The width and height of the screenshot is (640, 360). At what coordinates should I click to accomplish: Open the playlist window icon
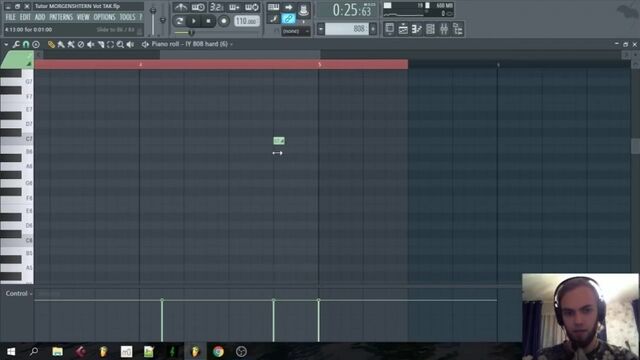[389, 29]
